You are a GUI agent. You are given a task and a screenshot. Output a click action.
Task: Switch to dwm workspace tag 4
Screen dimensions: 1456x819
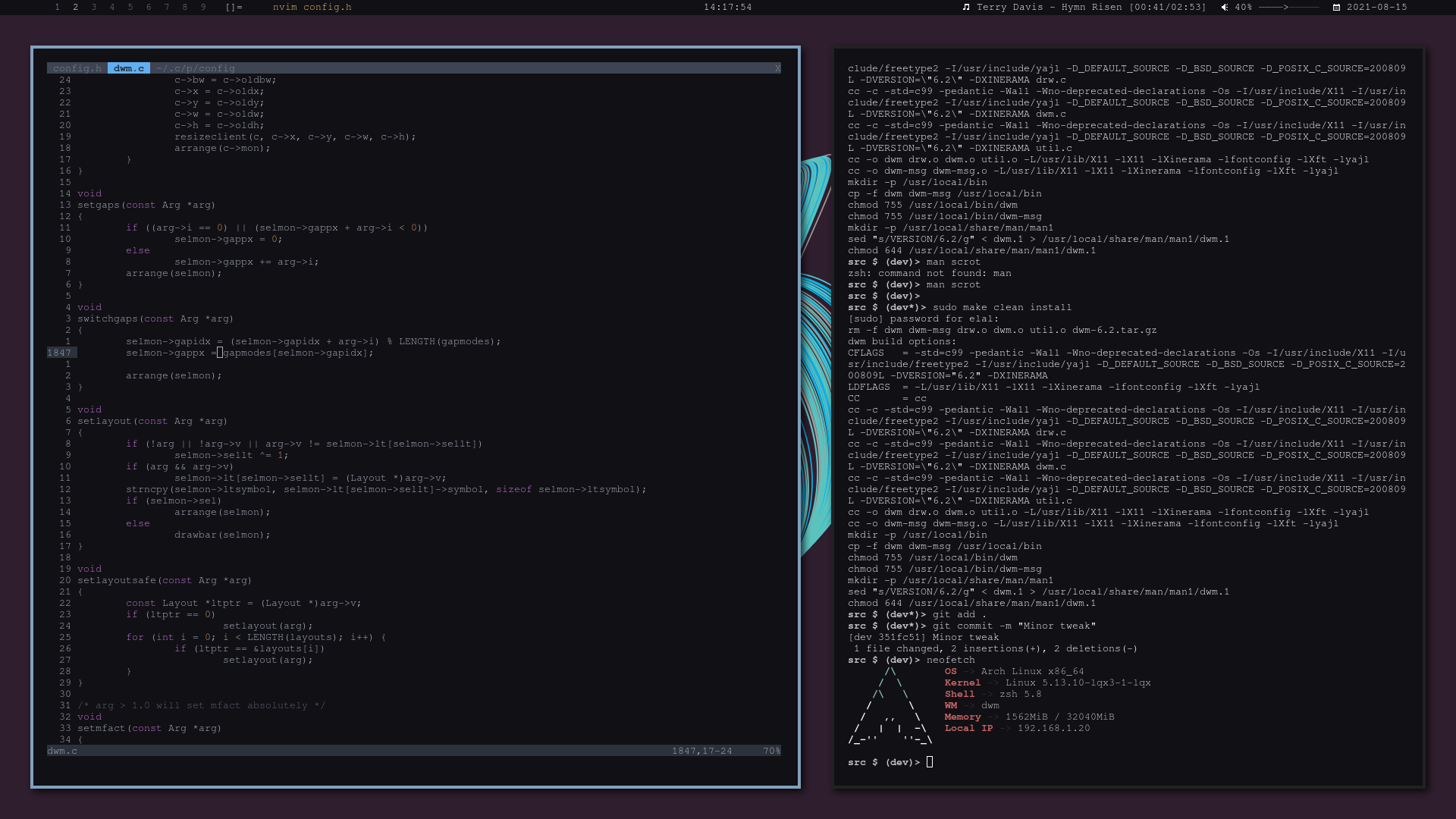[111, 7]
